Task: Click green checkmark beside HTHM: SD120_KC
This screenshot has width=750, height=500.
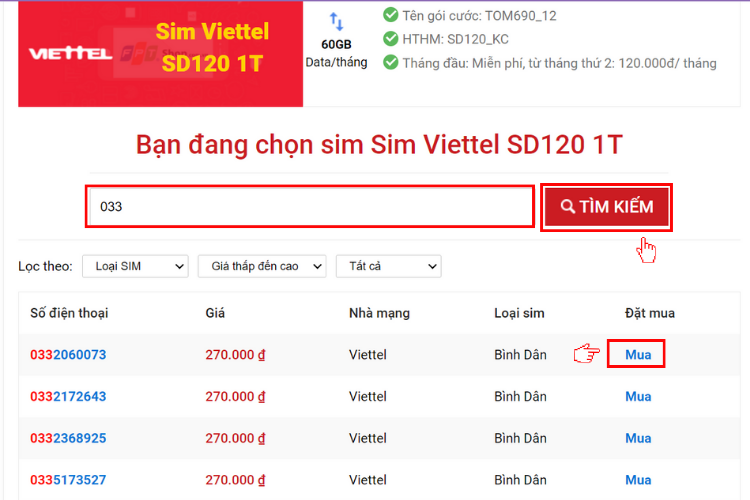Action: click(x=390, y=38)
